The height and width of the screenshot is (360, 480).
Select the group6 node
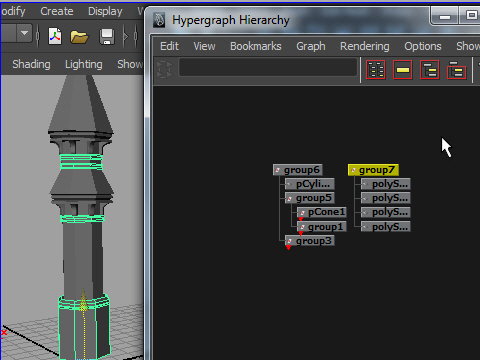298,170
